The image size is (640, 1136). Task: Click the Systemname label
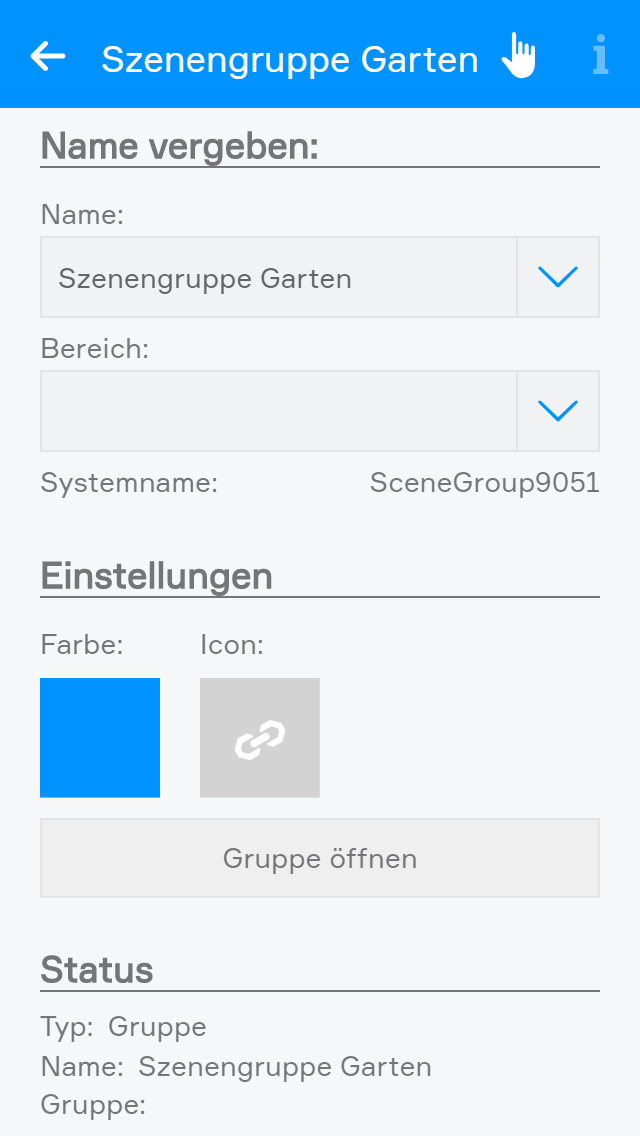tap(129, 483)
